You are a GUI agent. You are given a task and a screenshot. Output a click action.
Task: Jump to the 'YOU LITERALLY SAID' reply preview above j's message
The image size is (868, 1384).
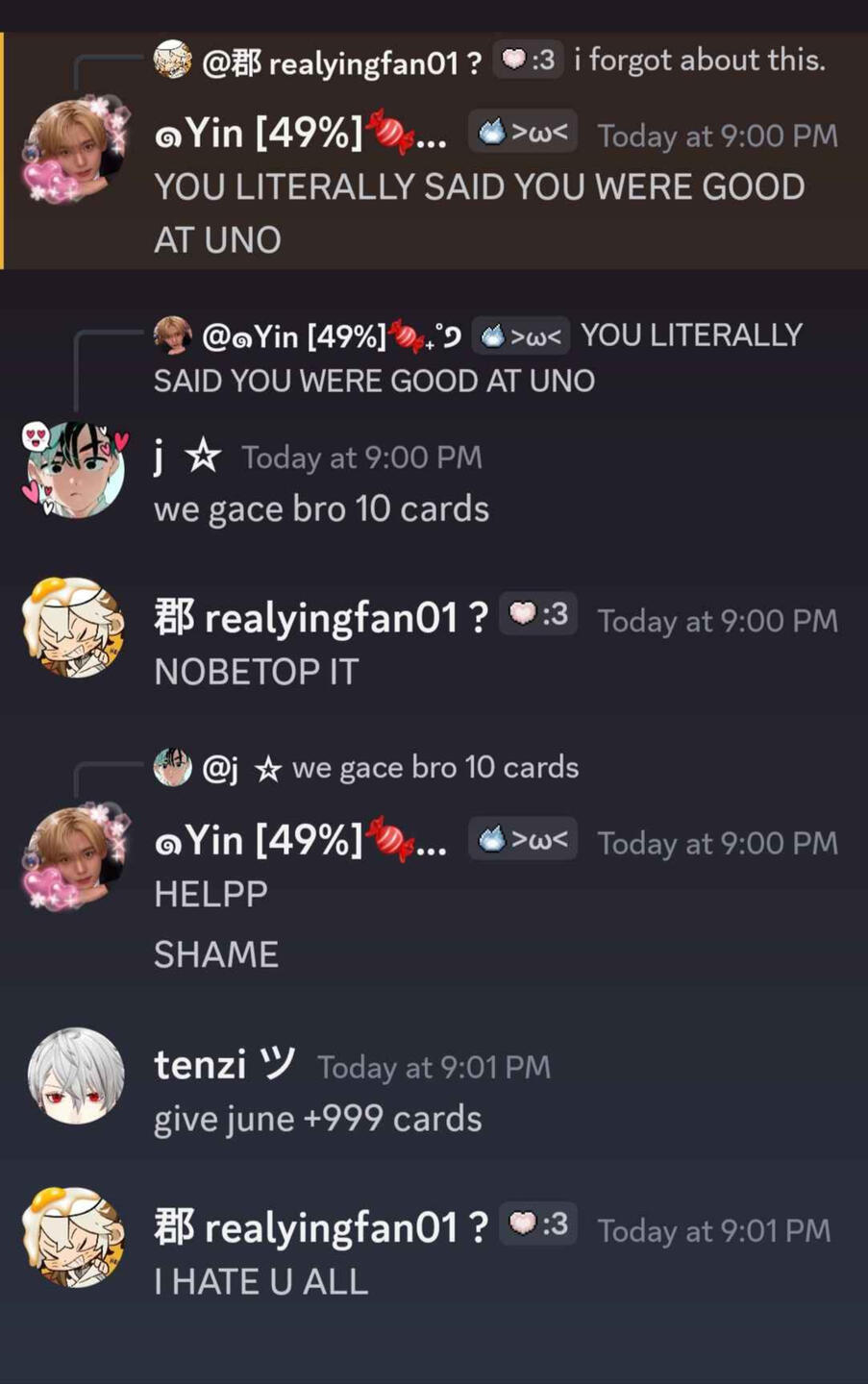[478, 358]
